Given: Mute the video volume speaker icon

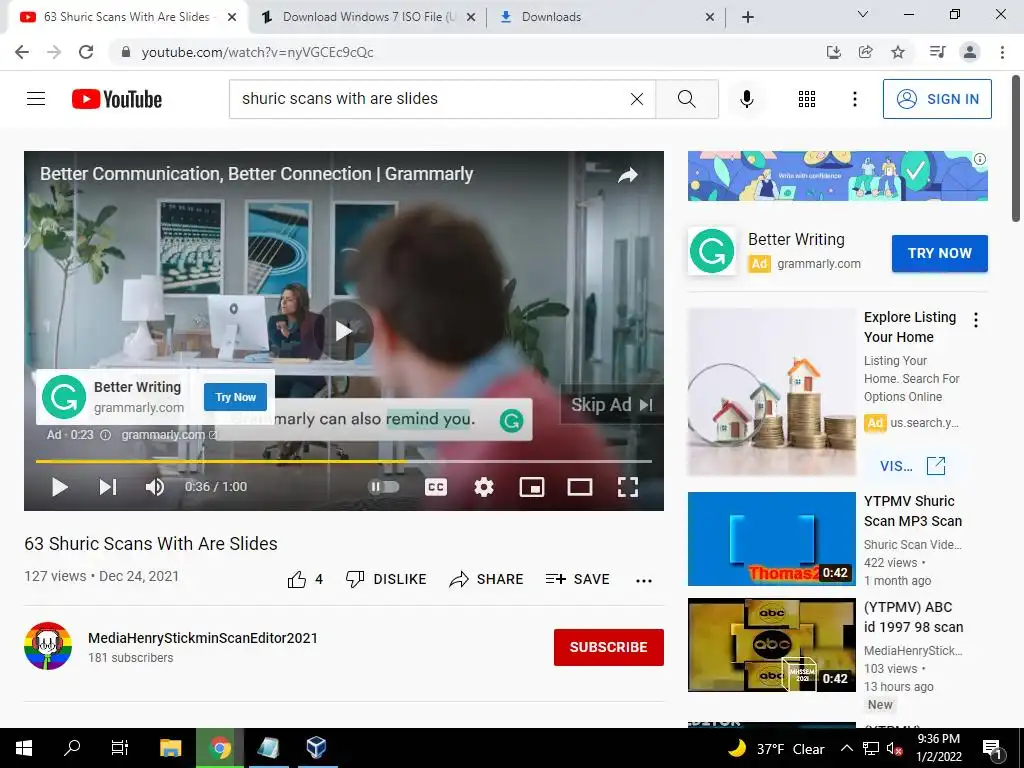Looking at the screenshot, I should (x=155, y=487).
